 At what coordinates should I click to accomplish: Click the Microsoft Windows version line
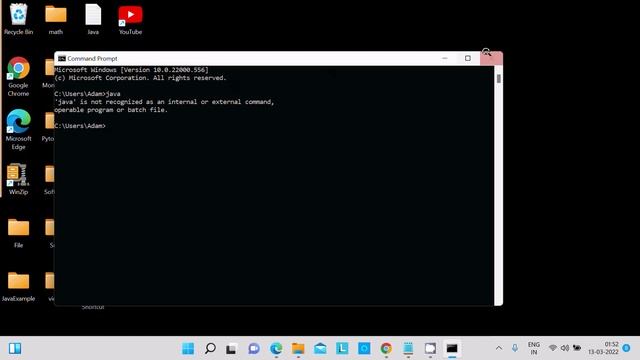131,70
